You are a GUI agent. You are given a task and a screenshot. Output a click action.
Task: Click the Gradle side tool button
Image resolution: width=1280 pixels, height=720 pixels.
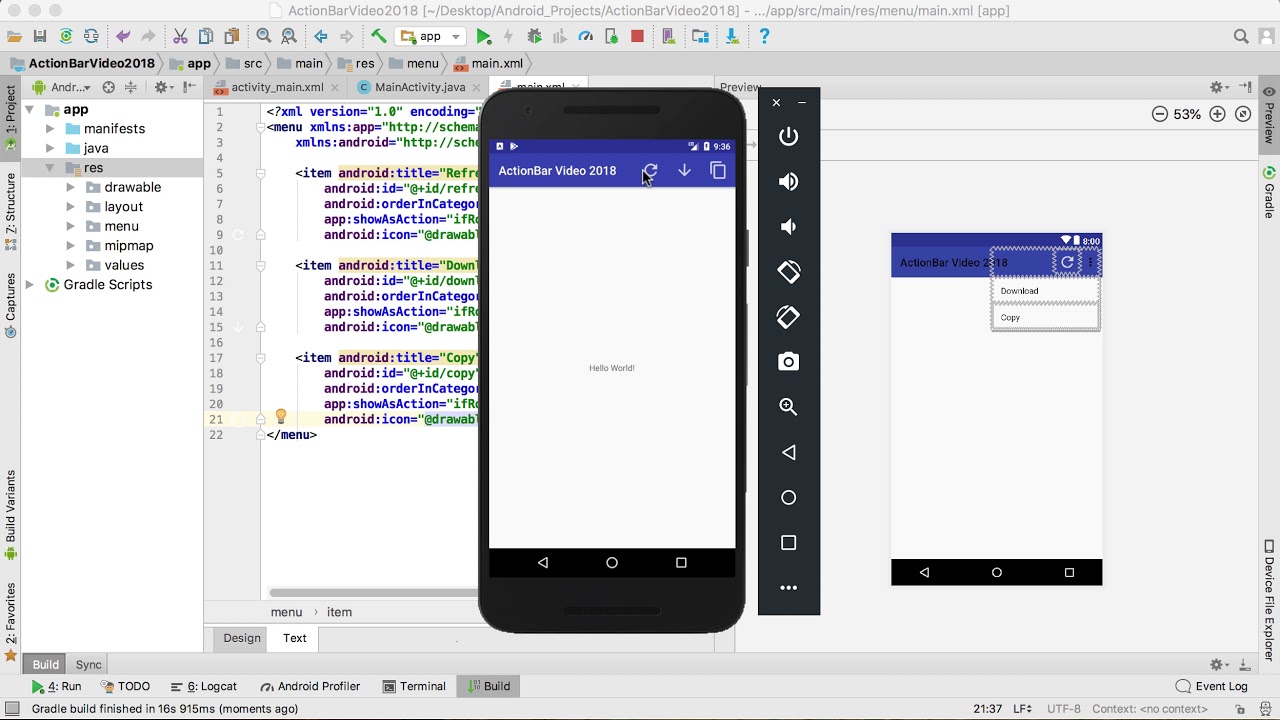click(1269, 193)
